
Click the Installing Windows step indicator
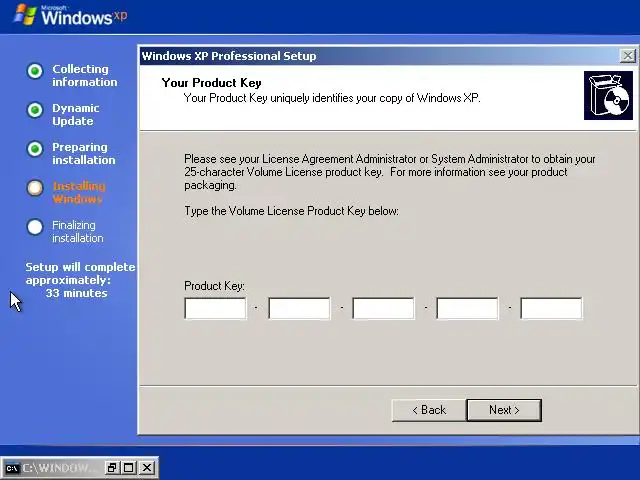[x=35, y=188]
